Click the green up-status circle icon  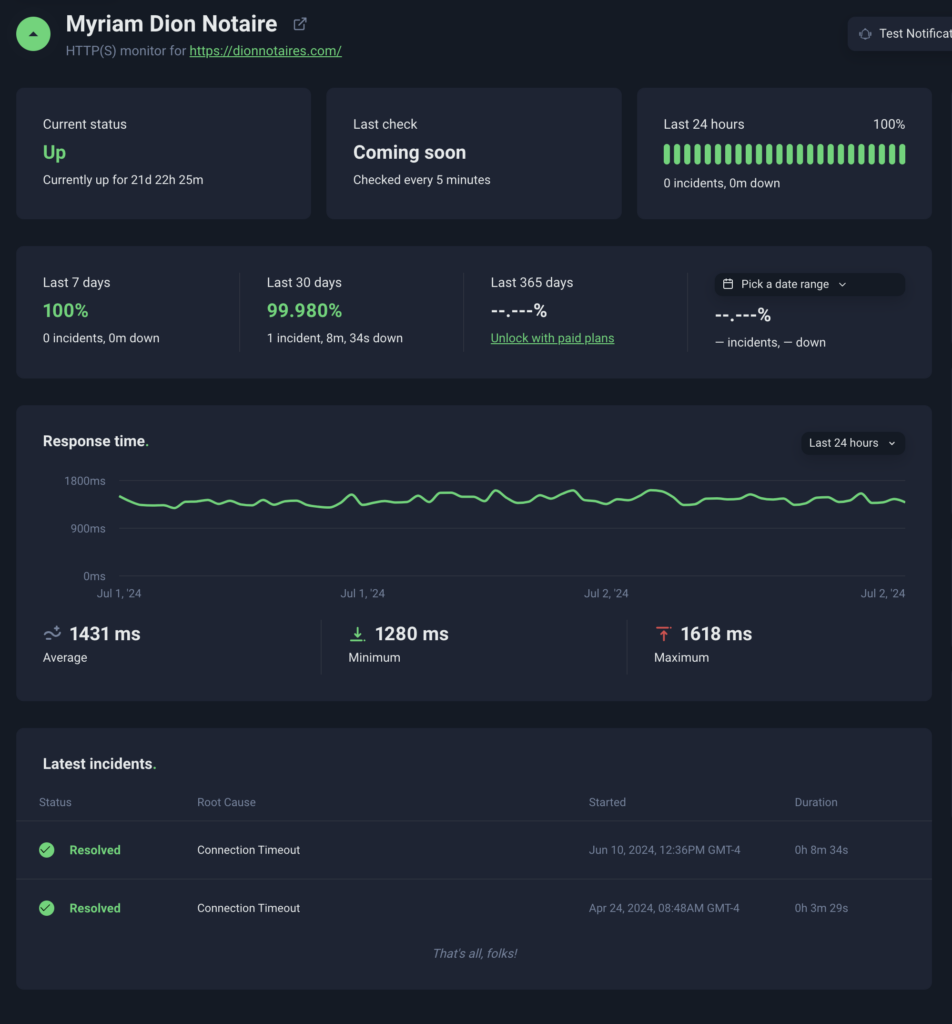pyautogui.click(x=34, y=34)
